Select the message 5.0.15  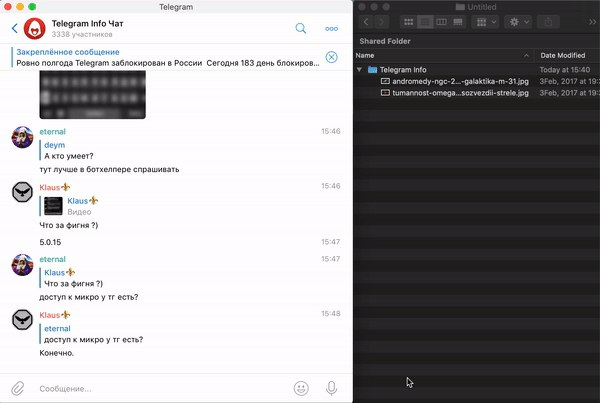50,242
